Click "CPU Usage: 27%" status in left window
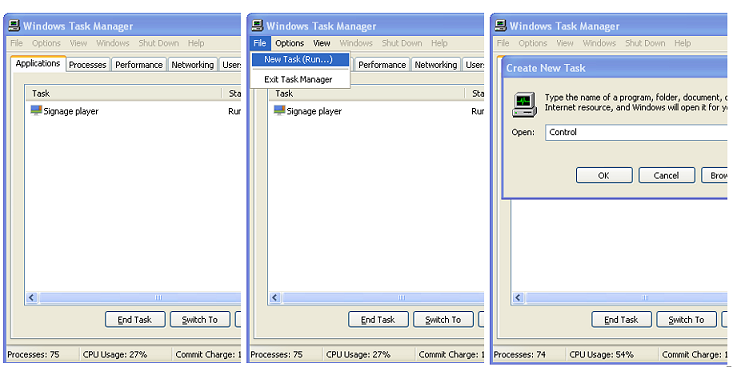 (115, 355)
